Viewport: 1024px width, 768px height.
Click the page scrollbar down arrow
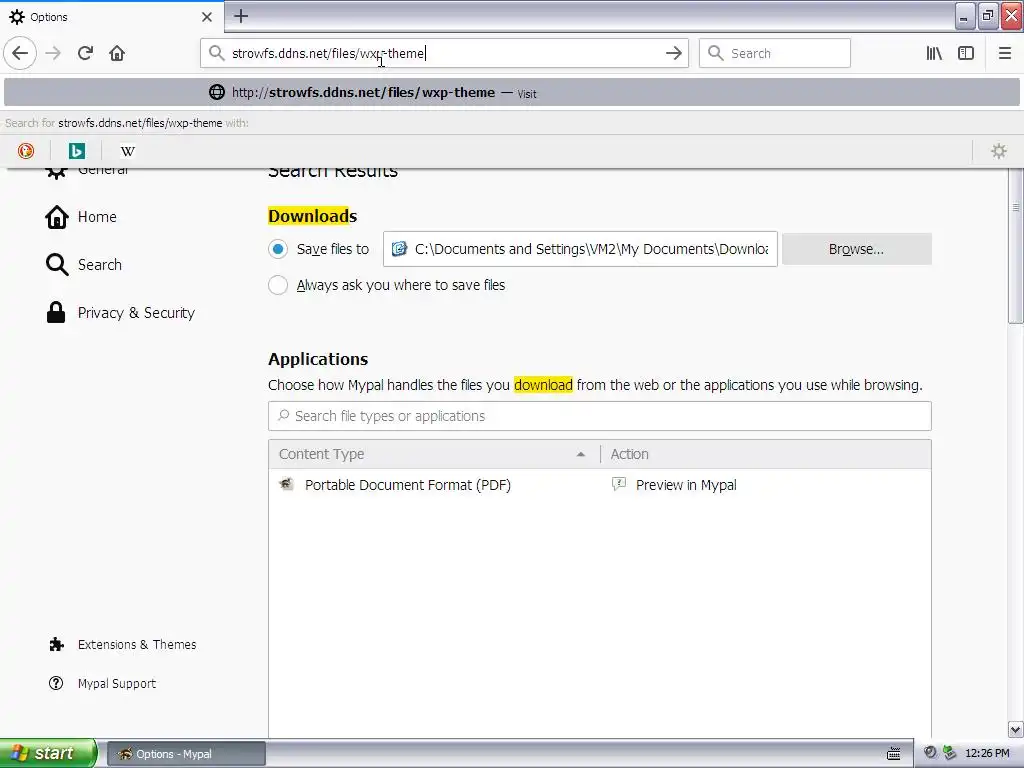[1016, 729]
